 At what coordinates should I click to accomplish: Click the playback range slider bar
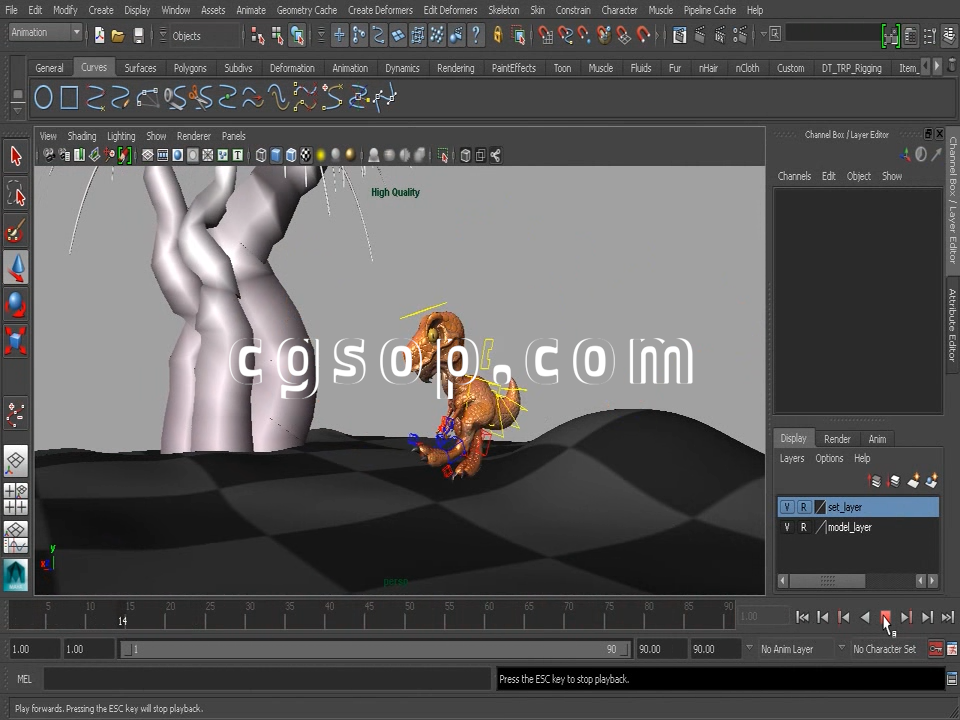370,649
